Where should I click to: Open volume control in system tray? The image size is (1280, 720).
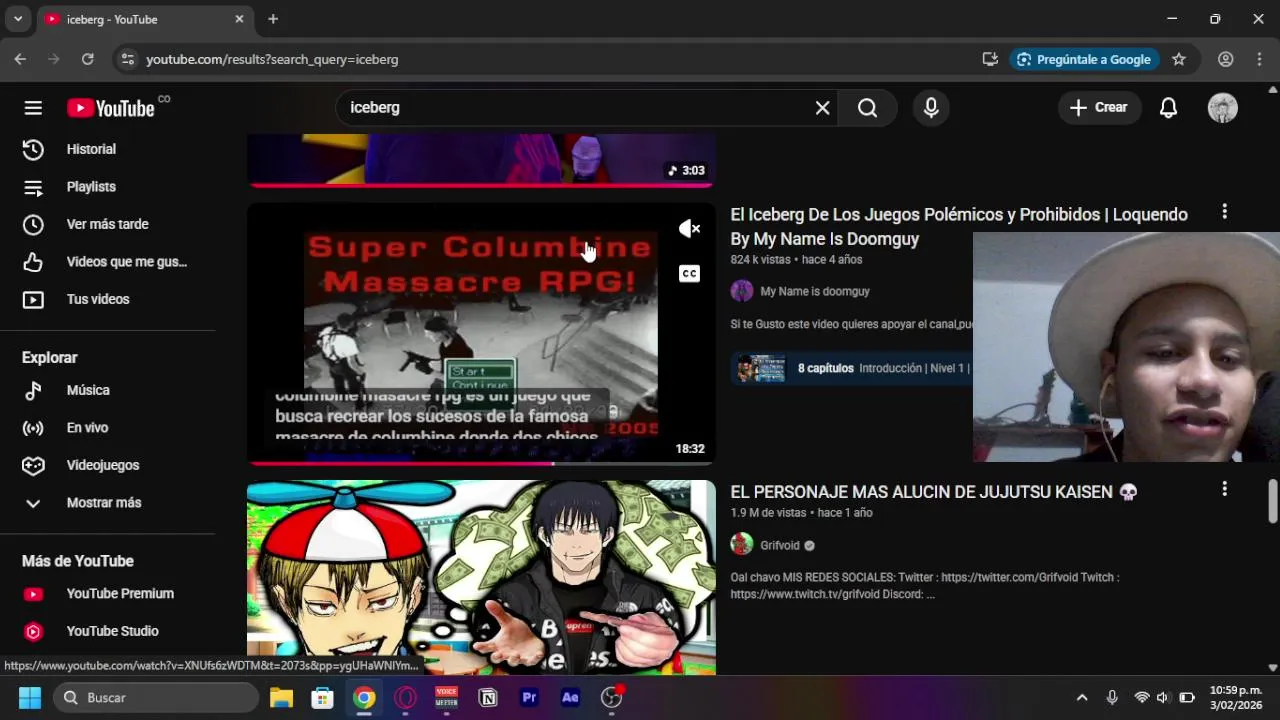point(1163,698)
